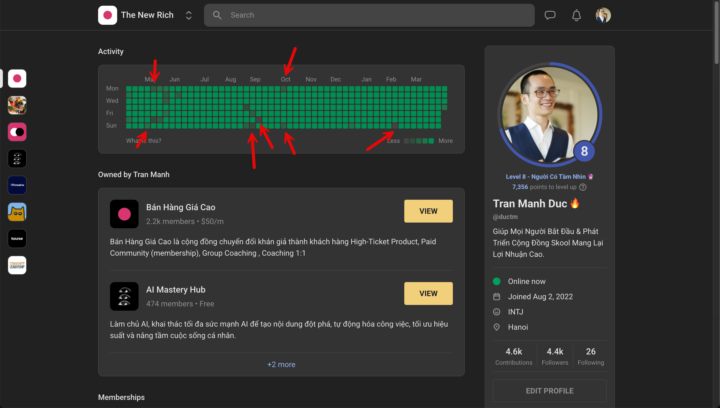Click the page vertical scrollbar
This screenshot has width=720, height=408.
(716, 32)
